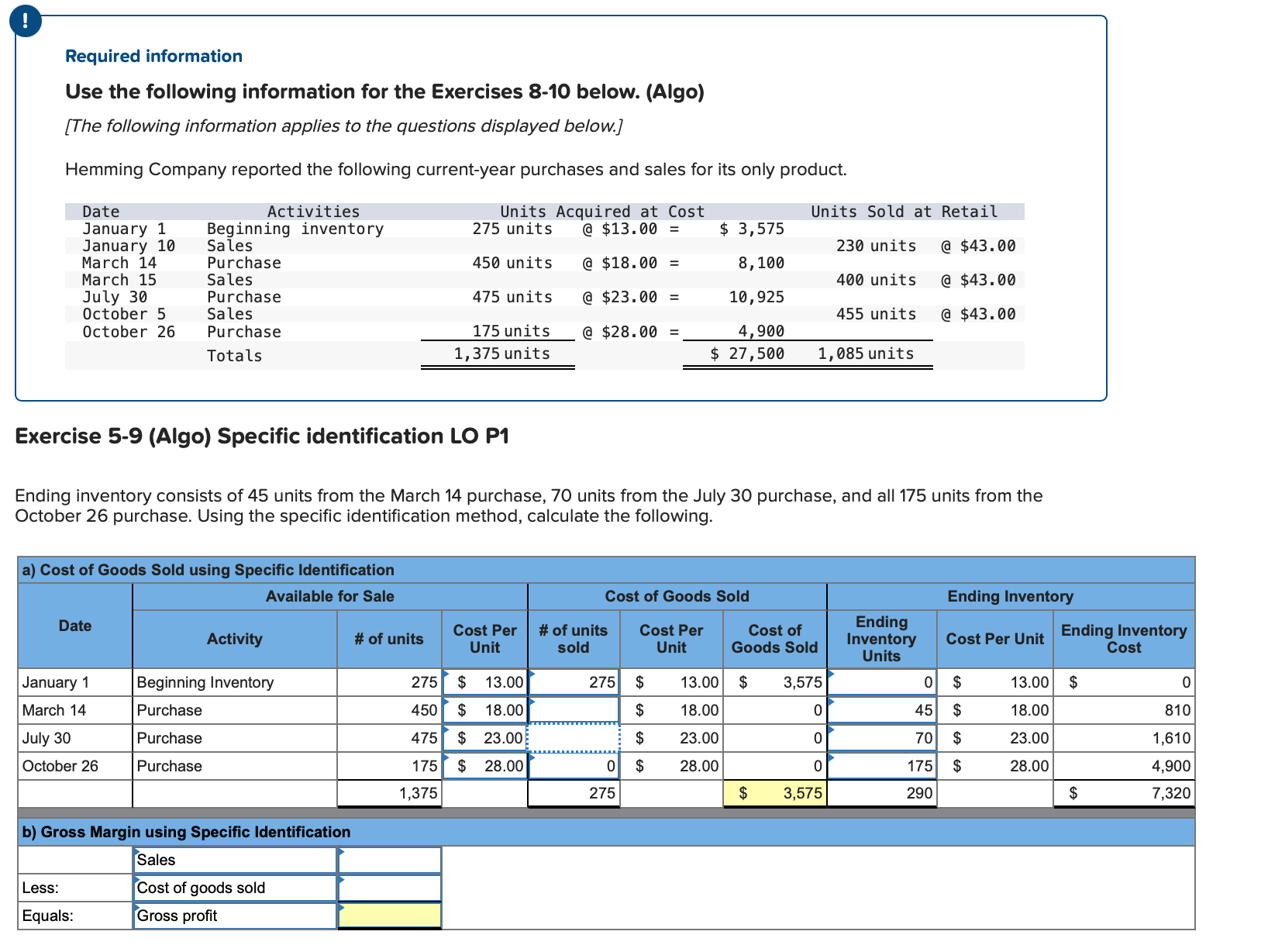Select January 1 units sold cell with 275

click(574, 682)
